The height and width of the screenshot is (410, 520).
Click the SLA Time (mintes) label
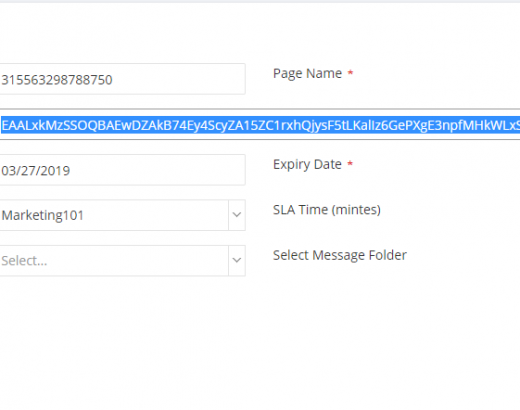click(327, 210)
